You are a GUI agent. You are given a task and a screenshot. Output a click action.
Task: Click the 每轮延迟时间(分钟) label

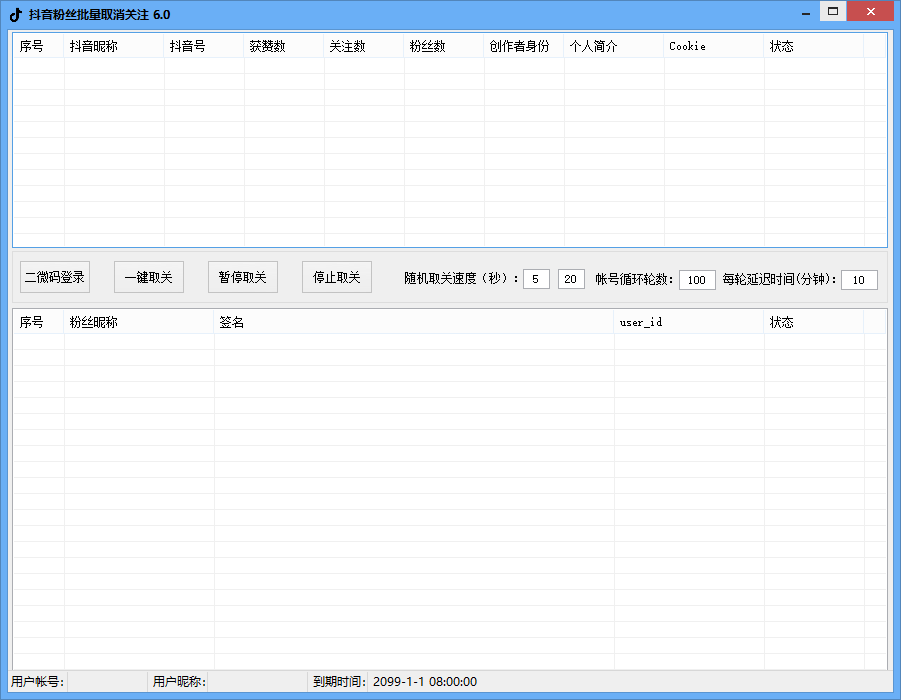point(779,279)
